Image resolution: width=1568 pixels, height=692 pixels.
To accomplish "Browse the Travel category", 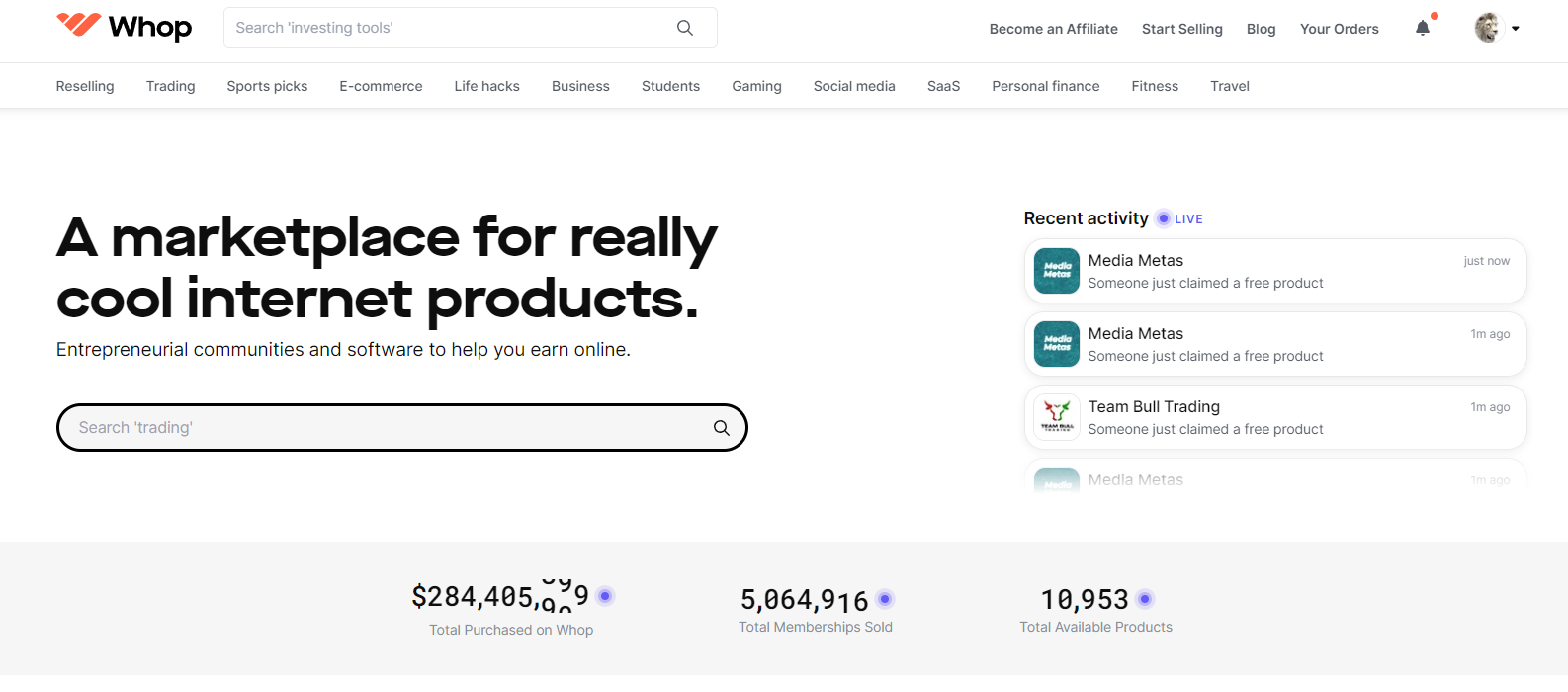I will coord(1230,86).
